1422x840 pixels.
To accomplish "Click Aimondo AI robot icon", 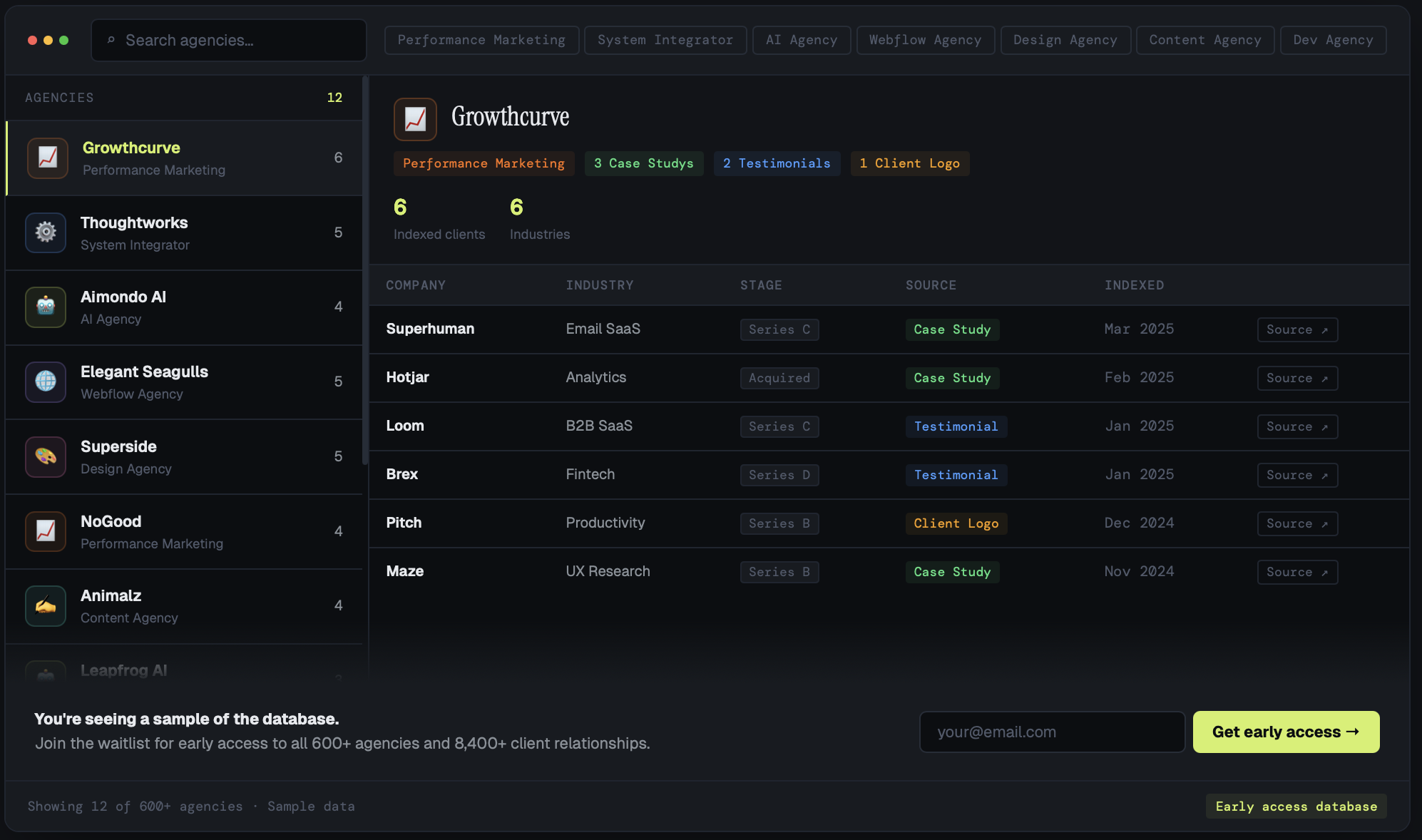I will (x=46, y=307).
